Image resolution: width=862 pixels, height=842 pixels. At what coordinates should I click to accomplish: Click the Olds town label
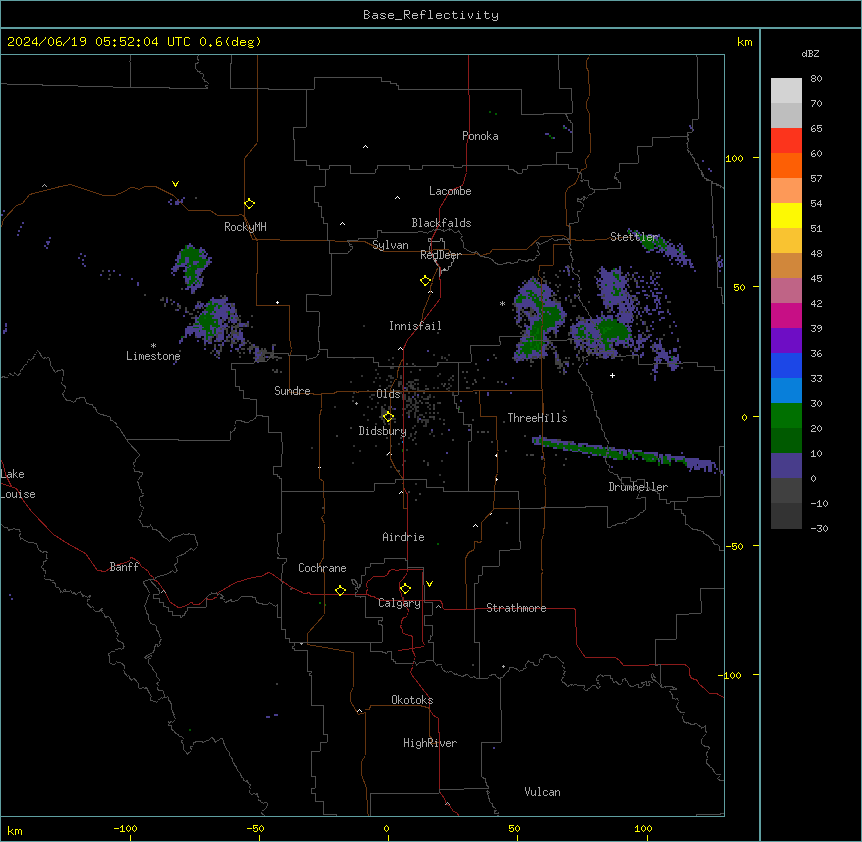[388, 394]
